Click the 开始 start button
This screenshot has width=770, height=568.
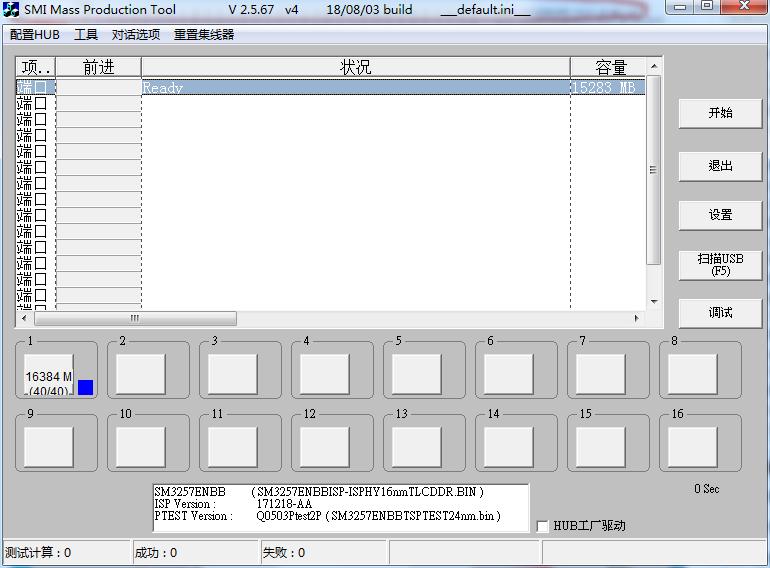click(720, 113)
